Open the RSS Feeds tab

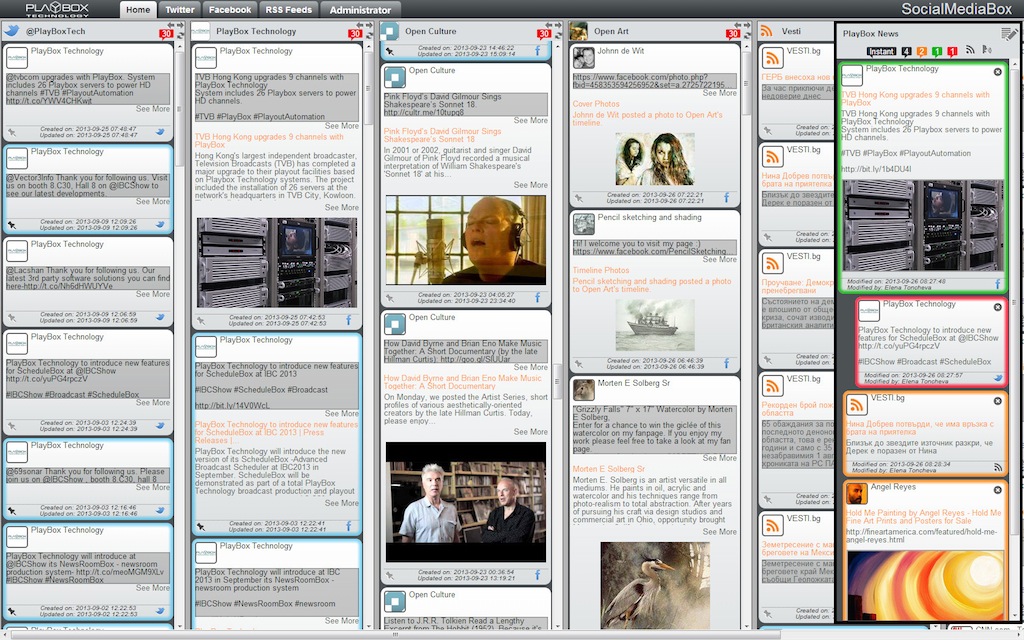(x=289, y=10)
